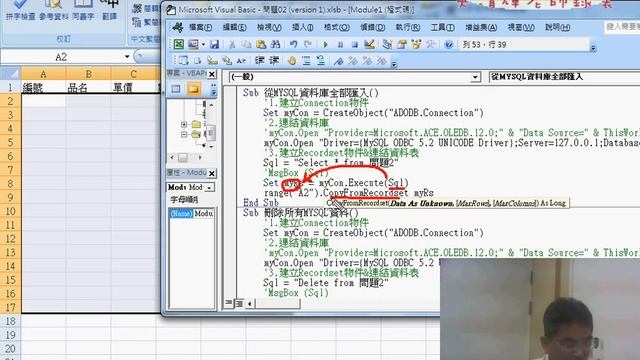Toggle Design Mode icon
640x360 pixels.
[369, 44]
